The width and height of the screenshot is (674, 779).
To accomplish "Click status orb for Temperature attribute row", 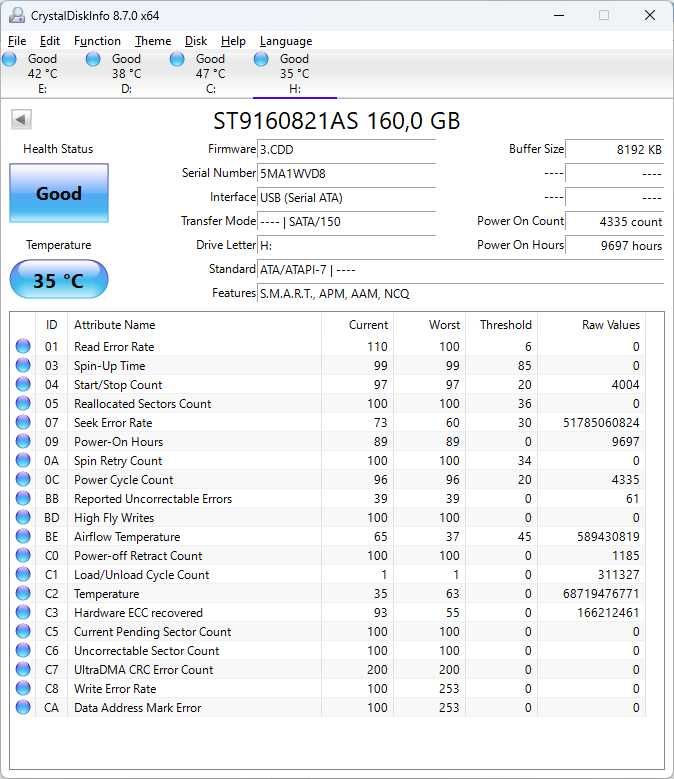I will (23, 593).
